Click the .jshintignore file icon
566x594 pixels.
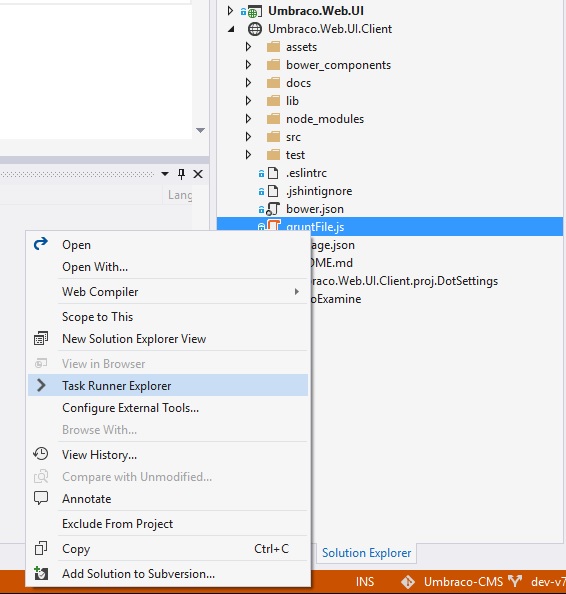pos(273,191)
